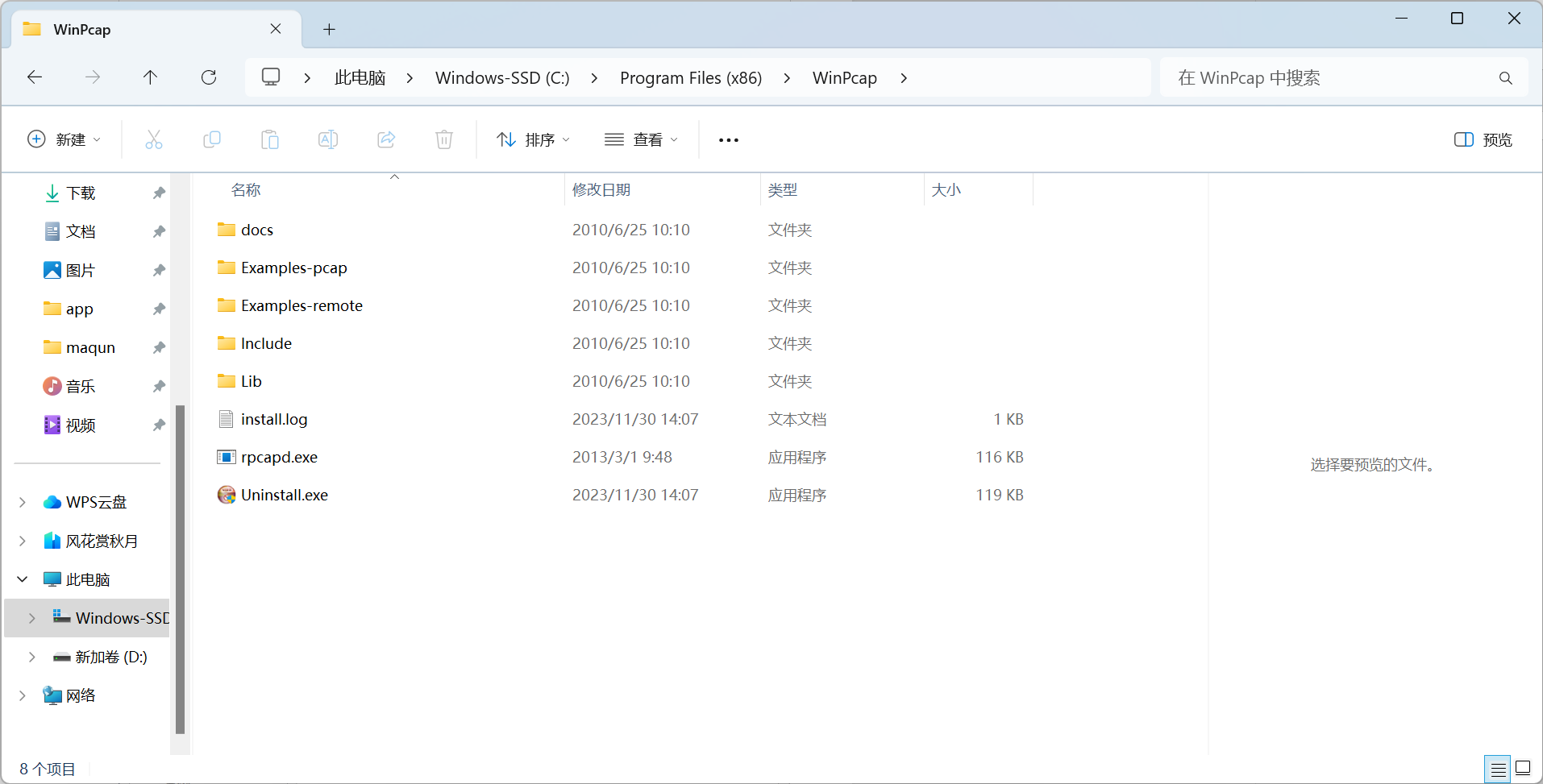Viewport: 1543px width, 784px height.
Task: Expand the Windows-SSD drive node
Action: [x=32, y=618]
